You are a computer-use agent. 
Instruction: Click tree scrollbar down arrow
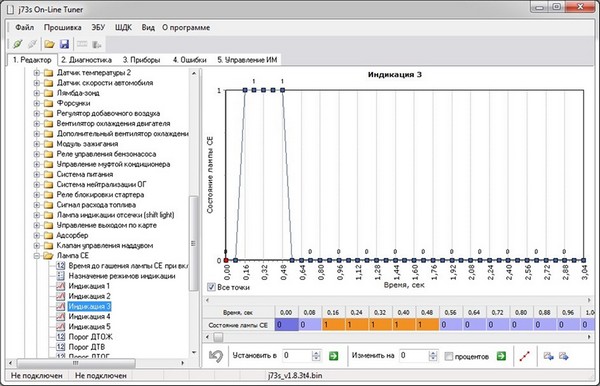[x=194, y=352]
